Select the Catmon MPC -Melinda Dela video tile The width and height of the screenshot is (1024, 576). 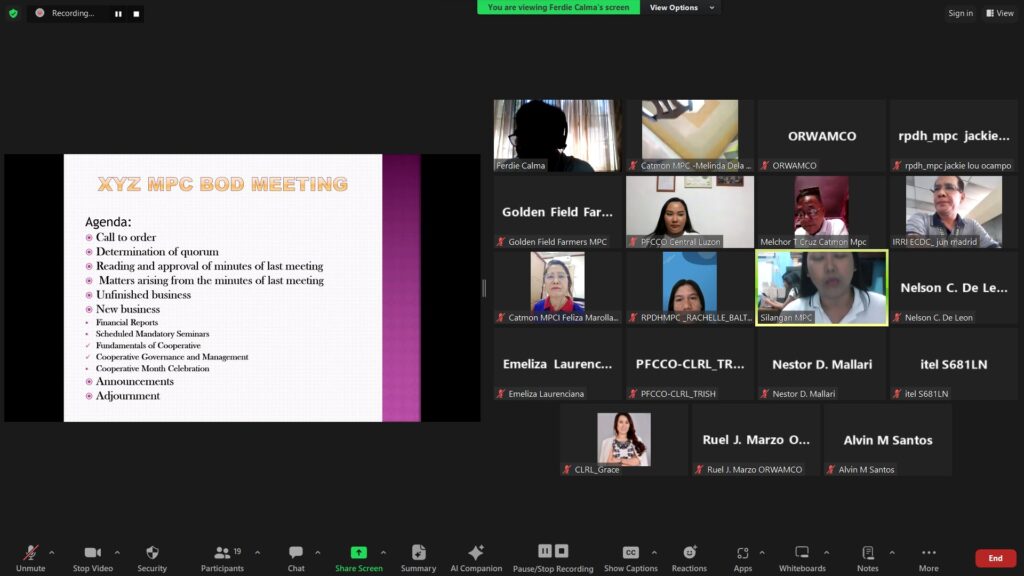[690, 136]
